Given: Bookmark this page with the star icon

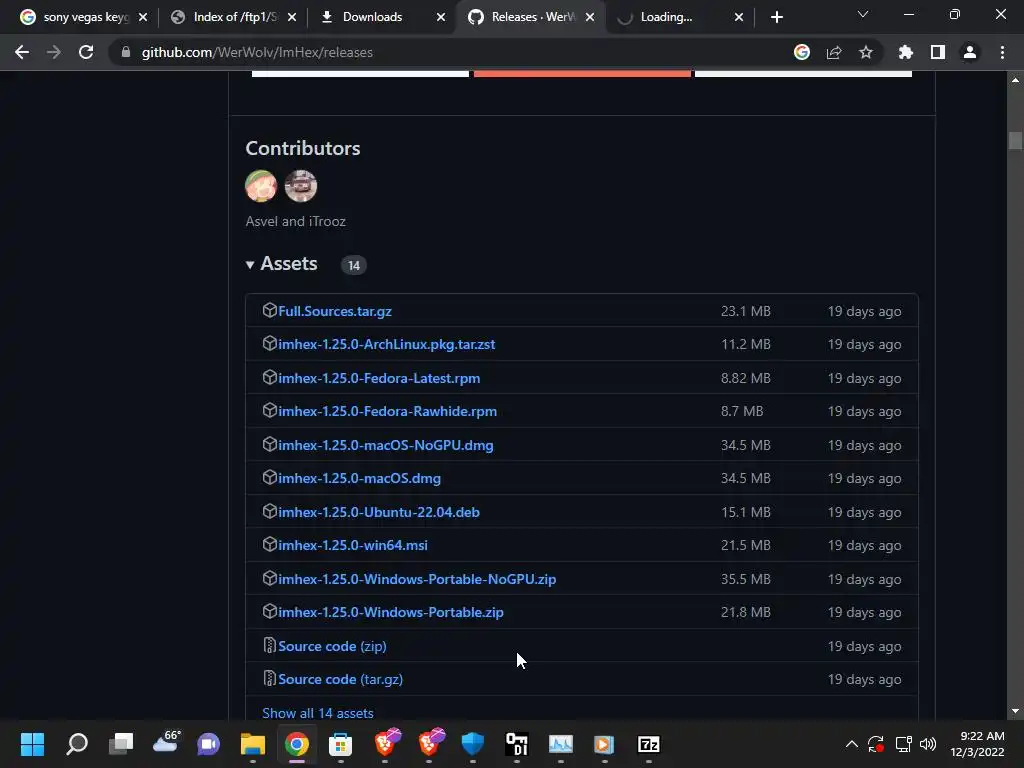Looking at the screenshot, I should click(865, 52).
